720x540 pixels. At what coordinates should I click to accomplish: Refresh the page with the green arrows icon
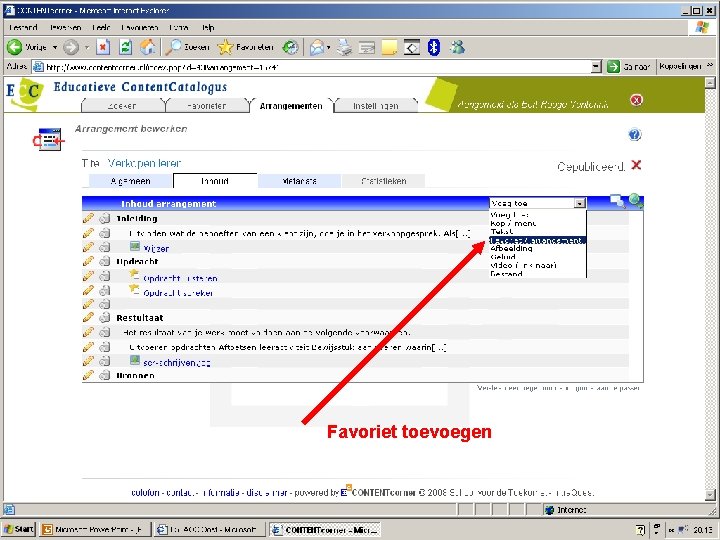(x=125, y=47)
